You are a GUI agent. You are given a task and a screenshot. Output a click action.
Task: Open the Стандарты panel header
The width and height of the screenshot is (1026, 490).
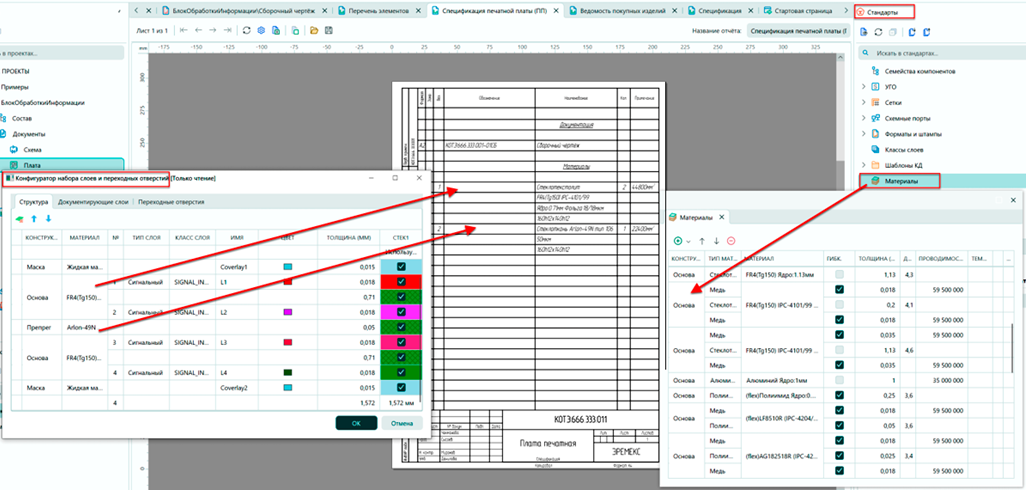(x=885, y=12)
